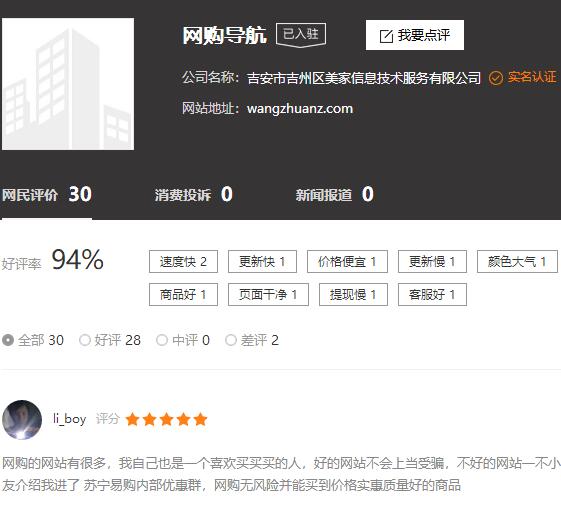The image size is (561, 512).
Task: Click the five-star rating of li_boy
Action: tap(166, 419)
